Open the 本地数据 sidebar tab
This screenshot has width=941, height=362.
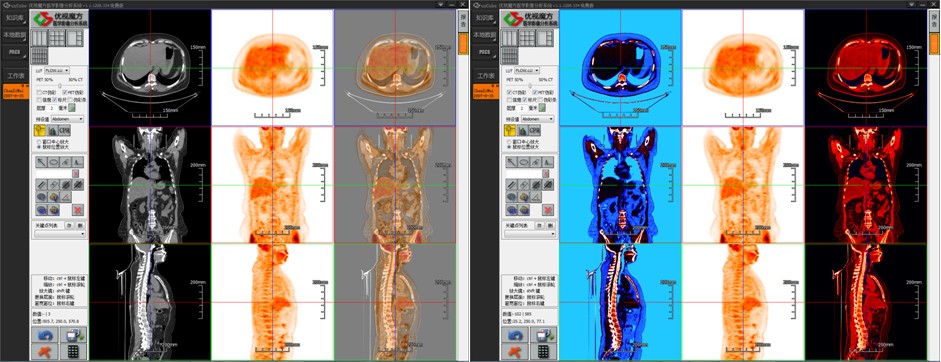coord(15,35)
